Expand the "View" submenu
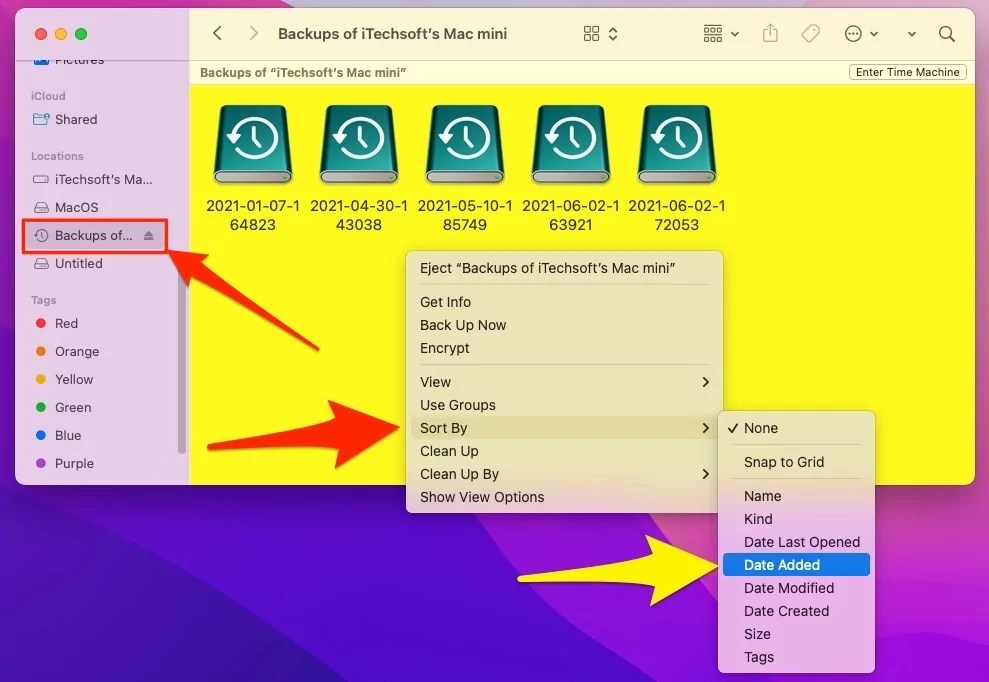Screen dimensions: 989x682 point(435,382)
